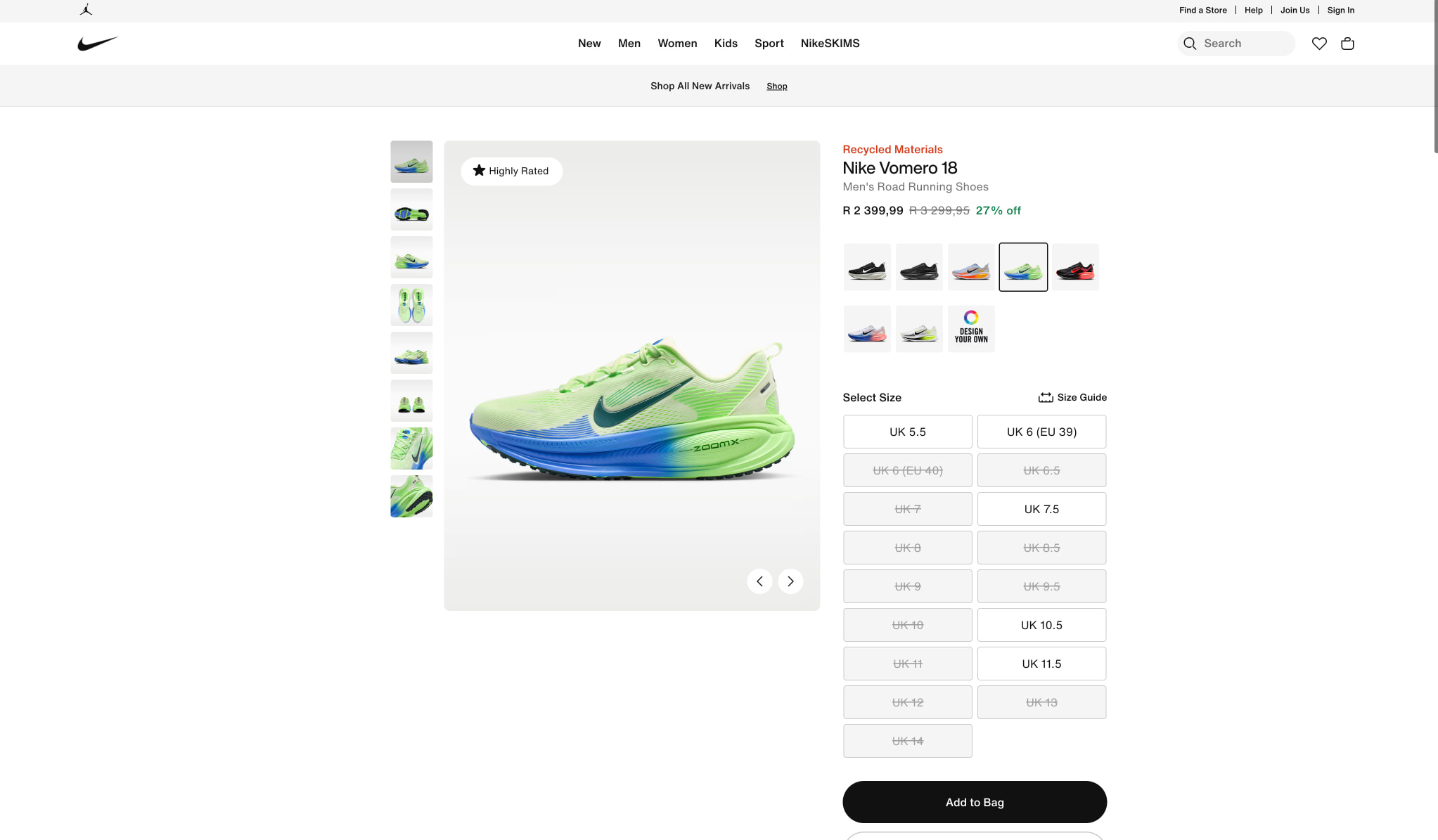Click the Design Your Own colour wheel tile
This screenshot has height=840, width=1438.
point(971,329)
